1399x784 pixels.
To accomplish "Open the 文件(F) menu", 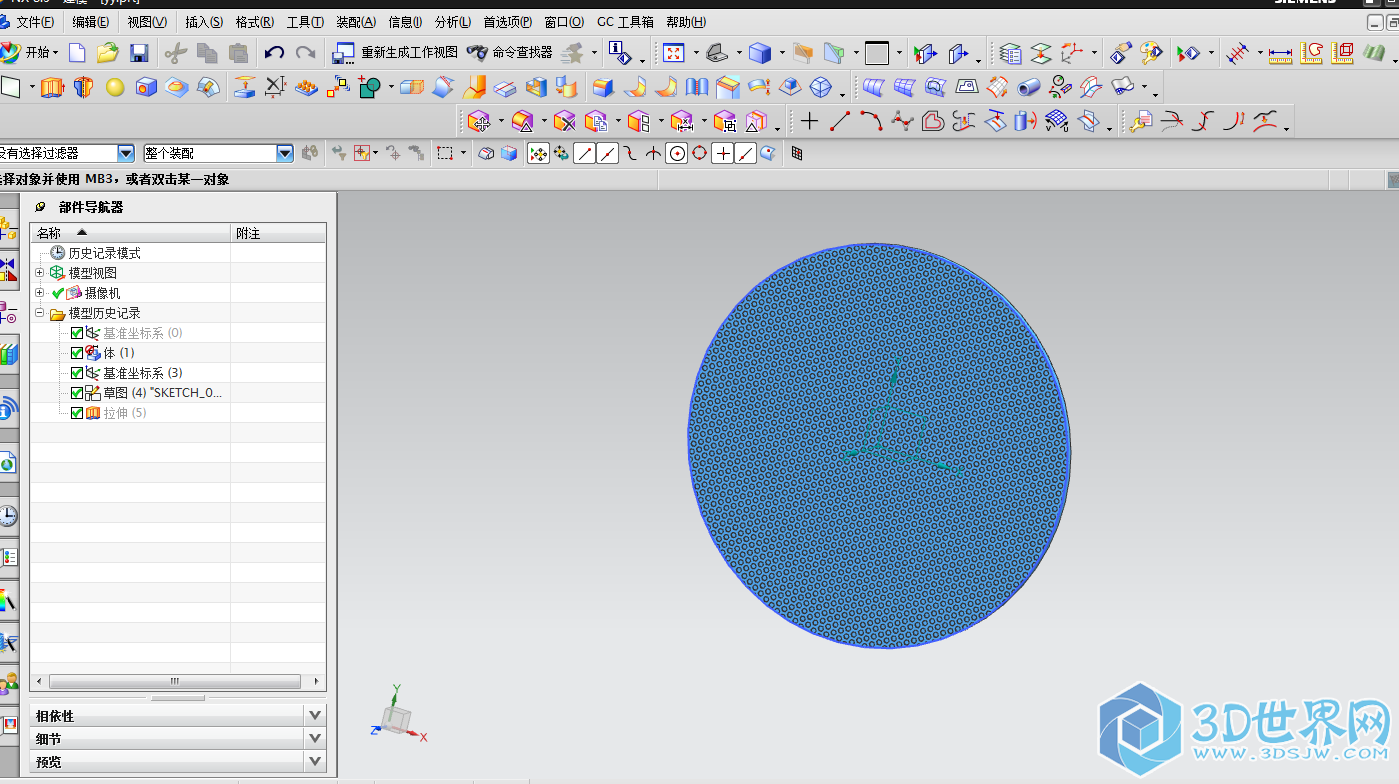I will (35, 22).
